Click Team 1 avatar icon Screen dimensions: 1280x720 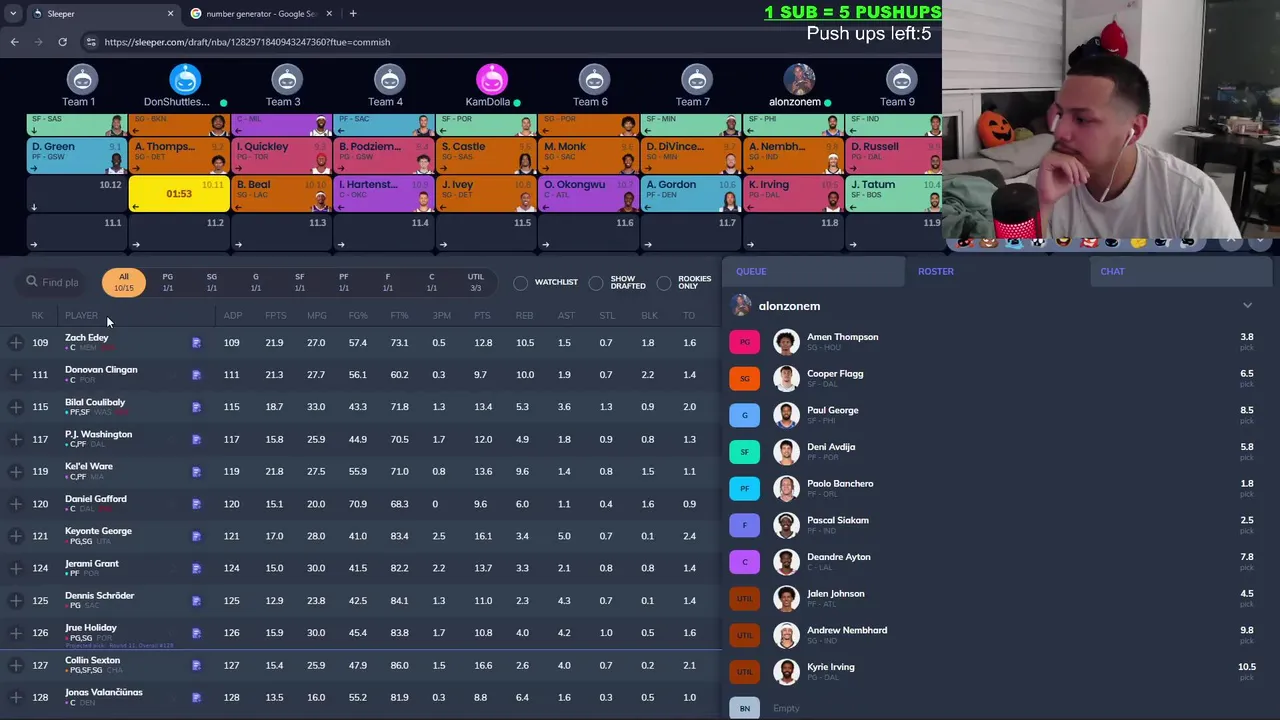pos(82,79)
